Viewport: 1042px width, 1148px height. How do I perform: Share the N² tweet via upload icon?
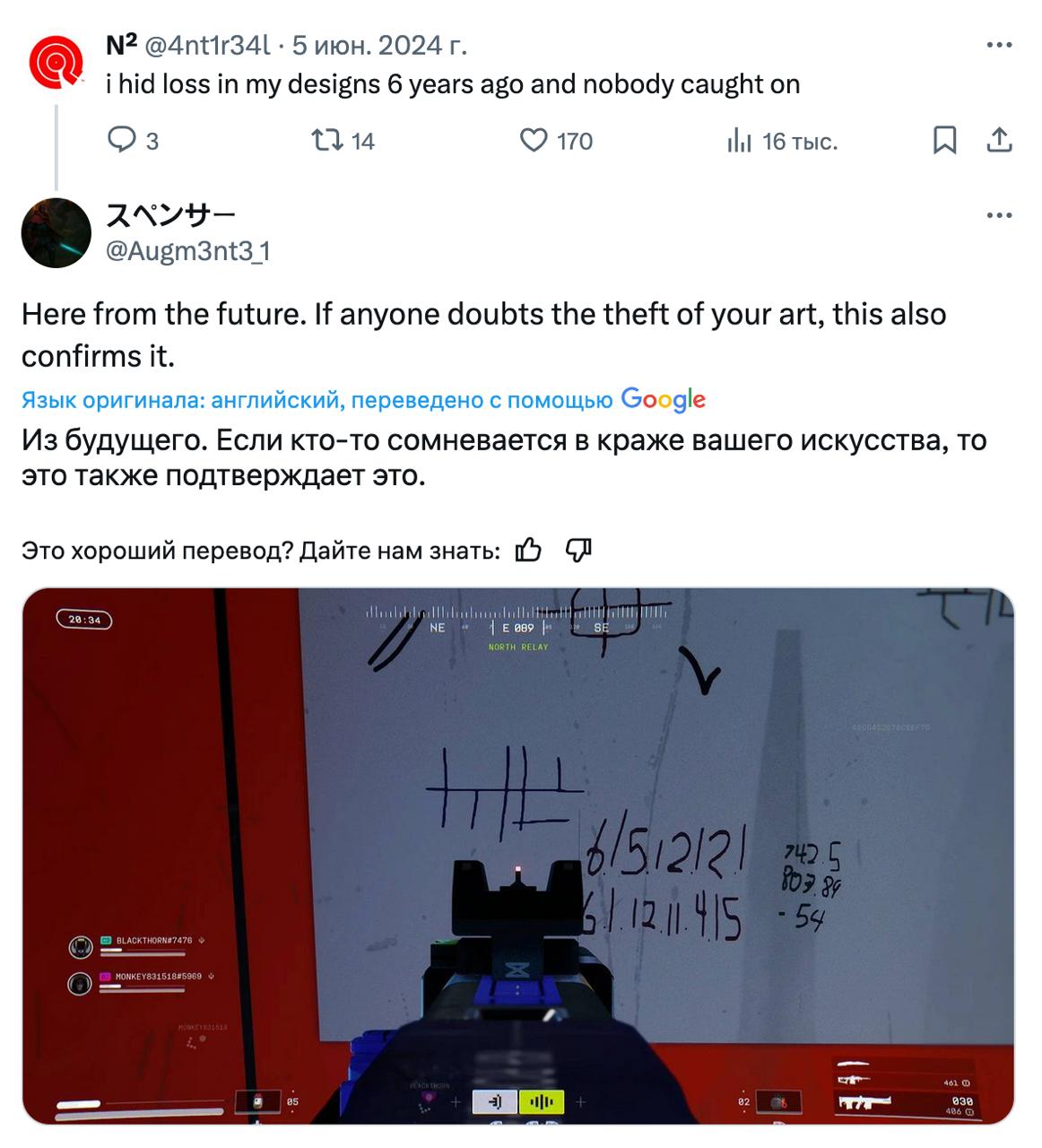tap(999, 140)
